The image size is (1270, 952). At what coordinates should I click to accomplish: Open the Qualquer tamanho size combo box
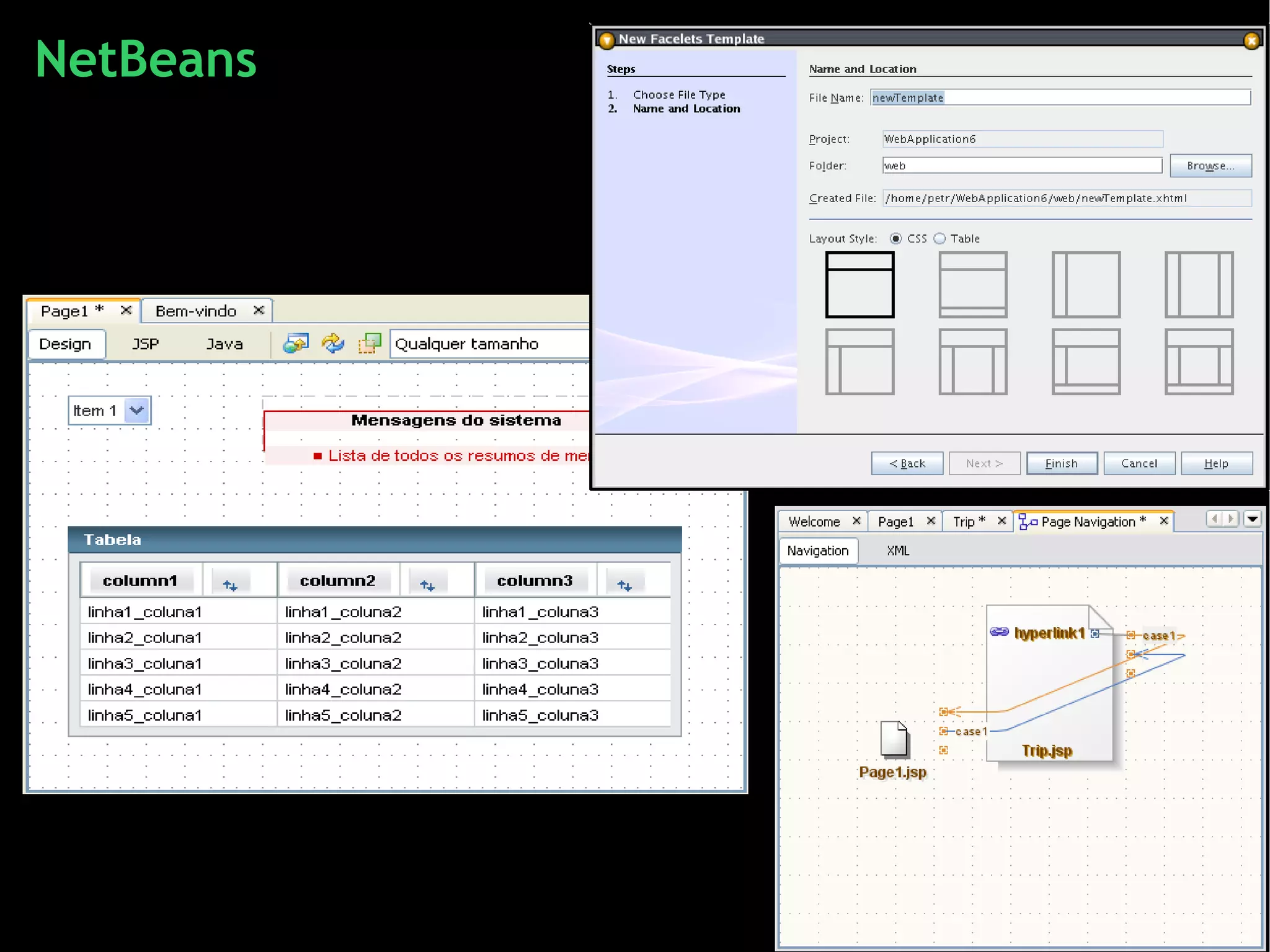point(489,344)
